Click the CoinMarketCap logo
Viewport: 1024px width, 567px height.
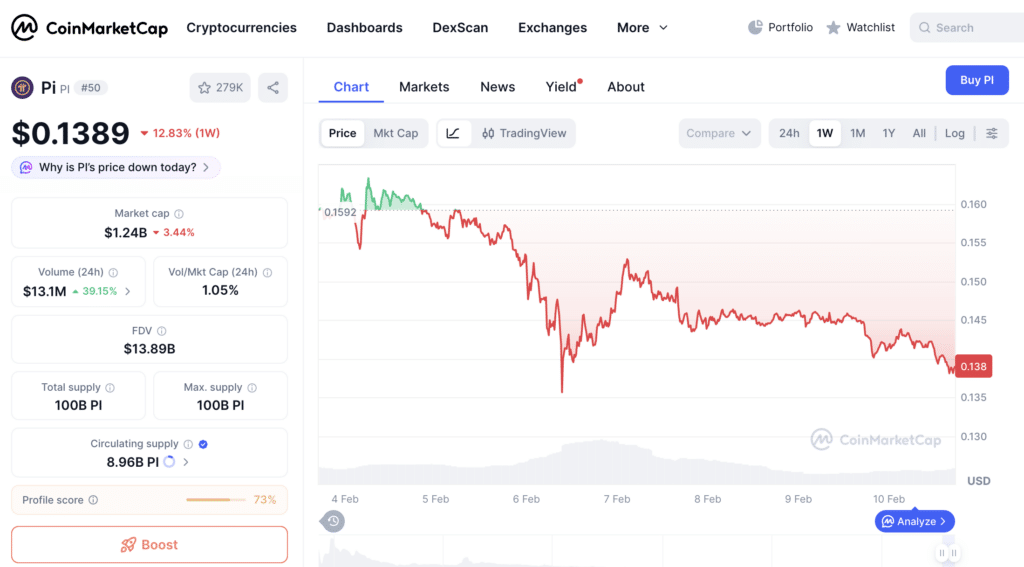coord(89,27)
